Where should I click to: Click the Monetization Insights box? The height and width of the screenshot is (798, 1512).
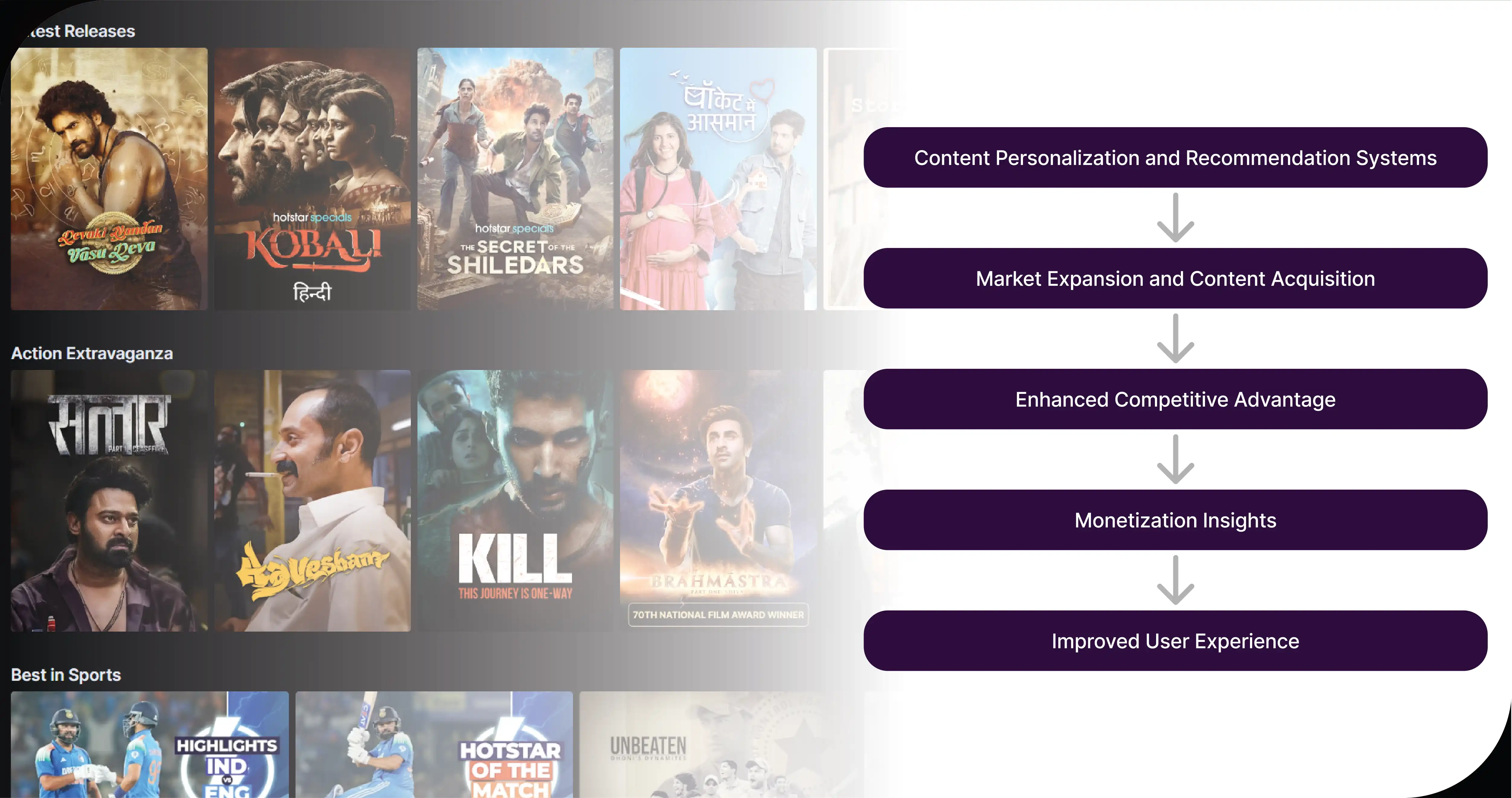pos(1175,520)
